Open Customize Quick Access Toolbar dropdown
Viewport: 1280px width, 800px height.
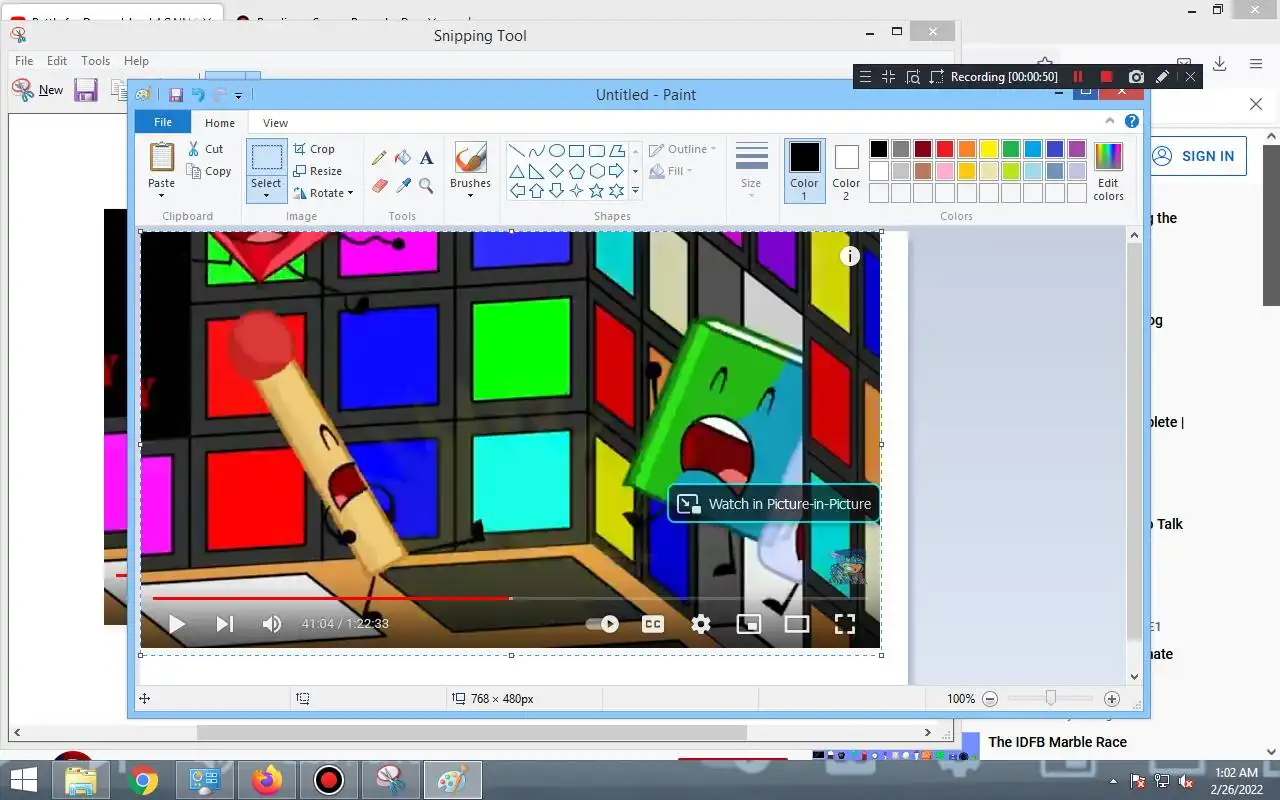click(238, 96)
